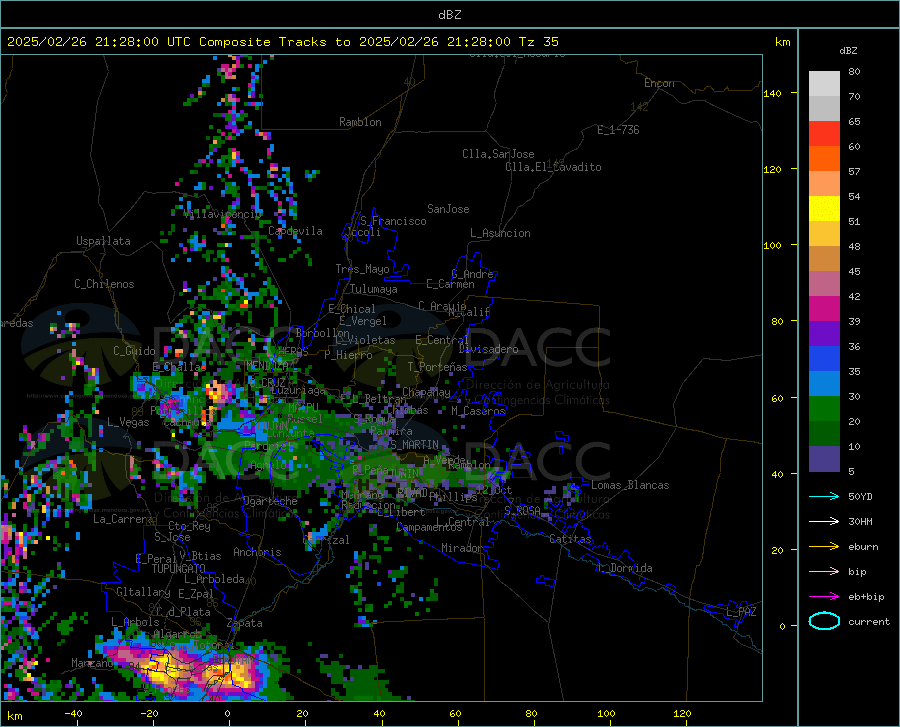Viewport: 900px width, 727px height.
Task: Click the Anchoris place name
Action: coord(257,553)
